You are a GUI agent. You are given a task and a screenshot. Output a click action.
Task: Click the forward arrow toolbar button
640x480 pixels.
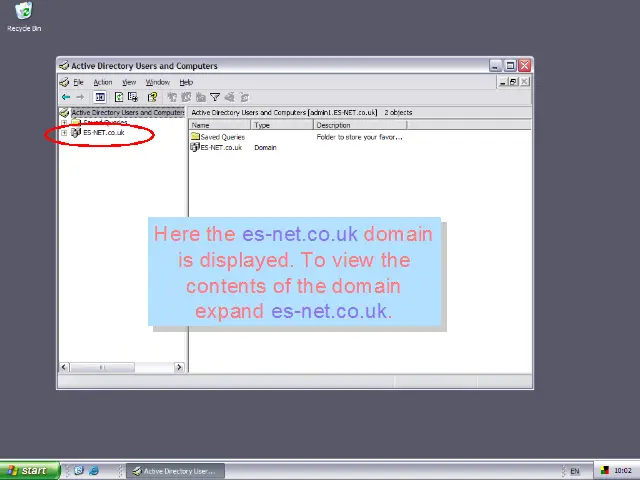point(80,97)
